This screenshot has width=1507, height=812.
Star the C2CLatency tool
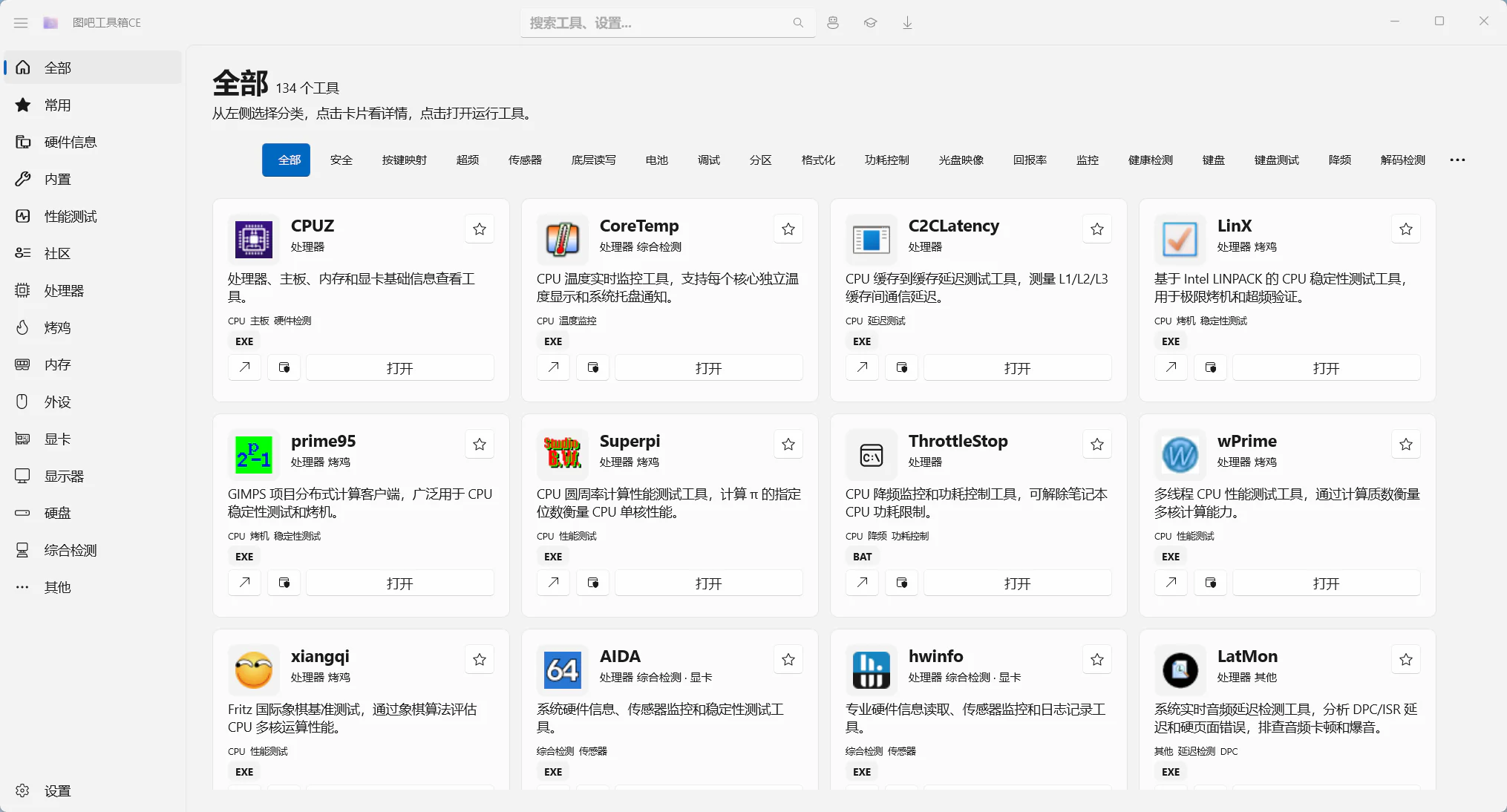tap(1097, 229)
